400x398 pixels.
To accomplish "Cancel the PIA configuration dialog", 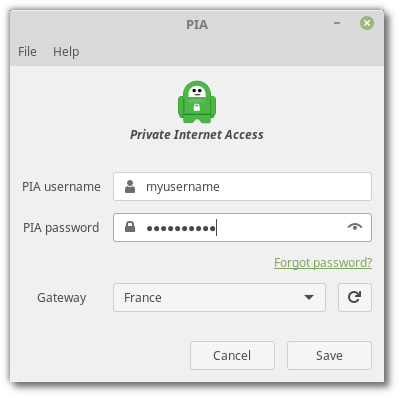I will (232, 355).
